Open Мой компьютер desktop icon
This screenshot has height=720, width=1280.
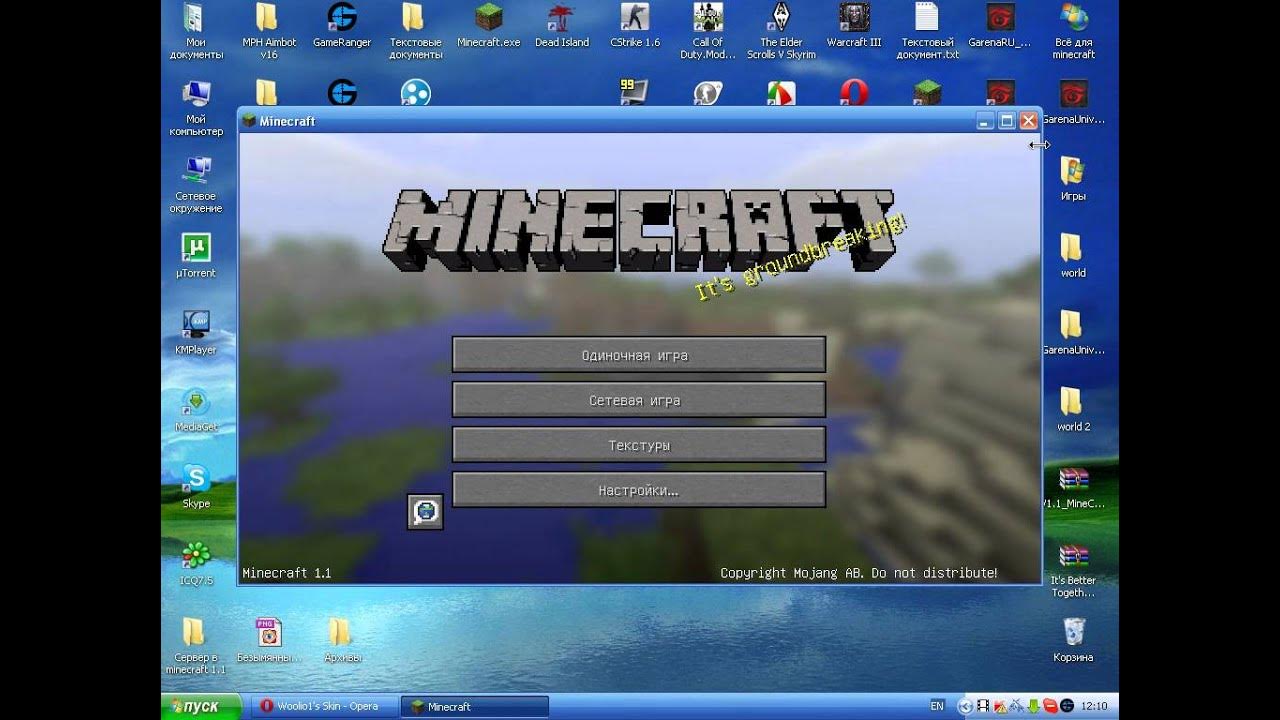[196, 109]
